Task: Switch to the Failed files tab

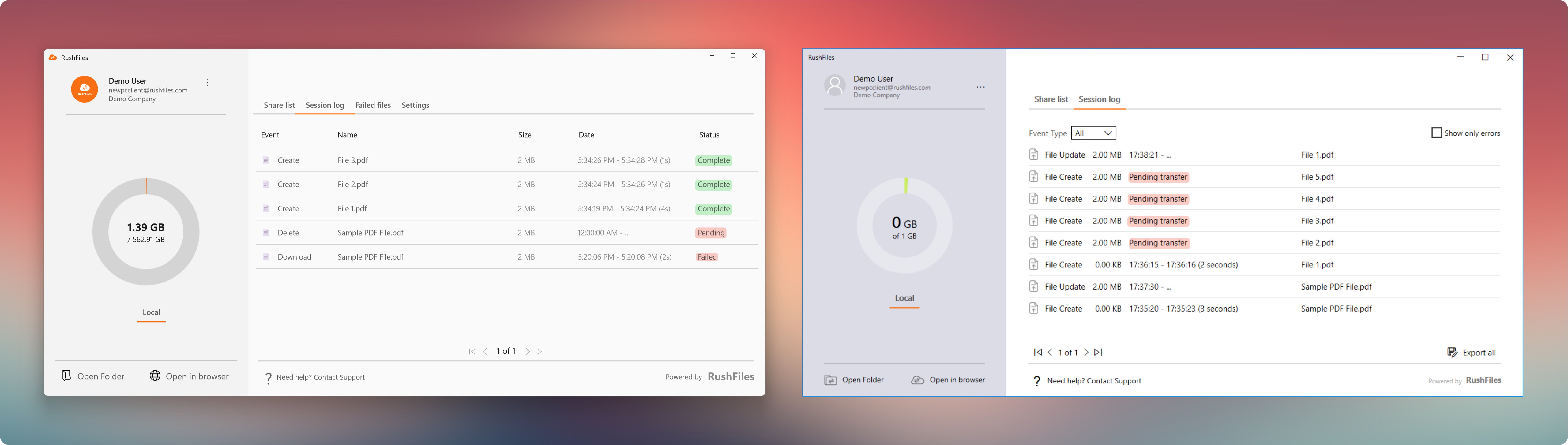Action: [x=373, y=105]
